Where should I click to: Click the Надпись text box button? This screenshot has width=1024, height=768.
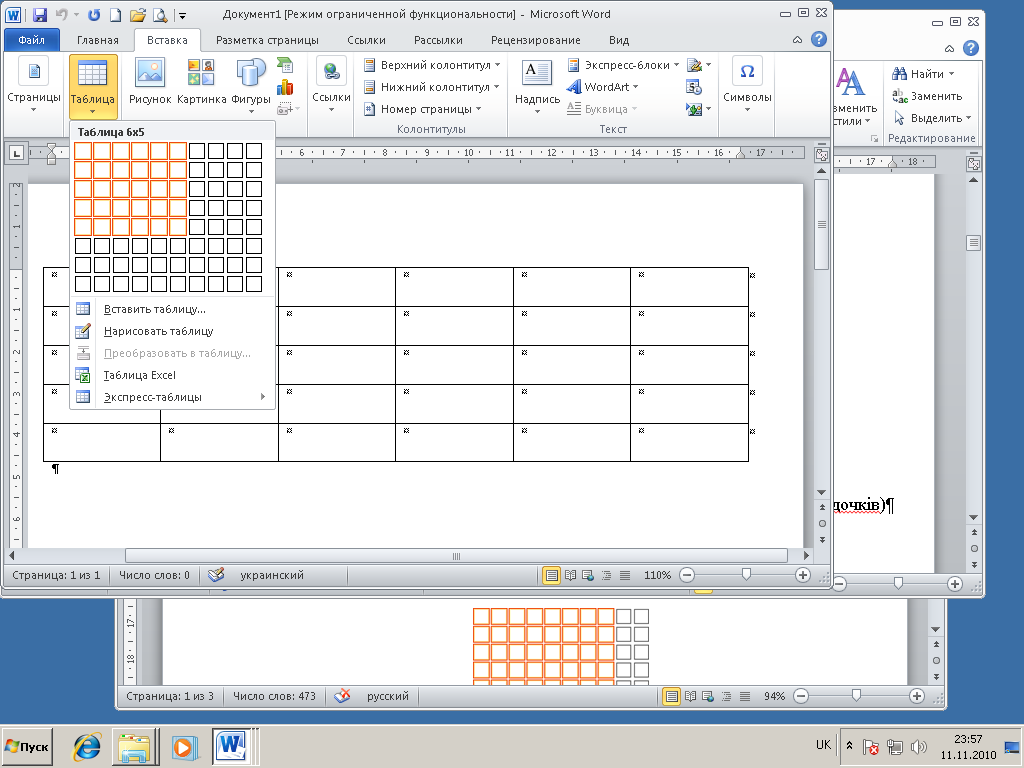point(537,87)
